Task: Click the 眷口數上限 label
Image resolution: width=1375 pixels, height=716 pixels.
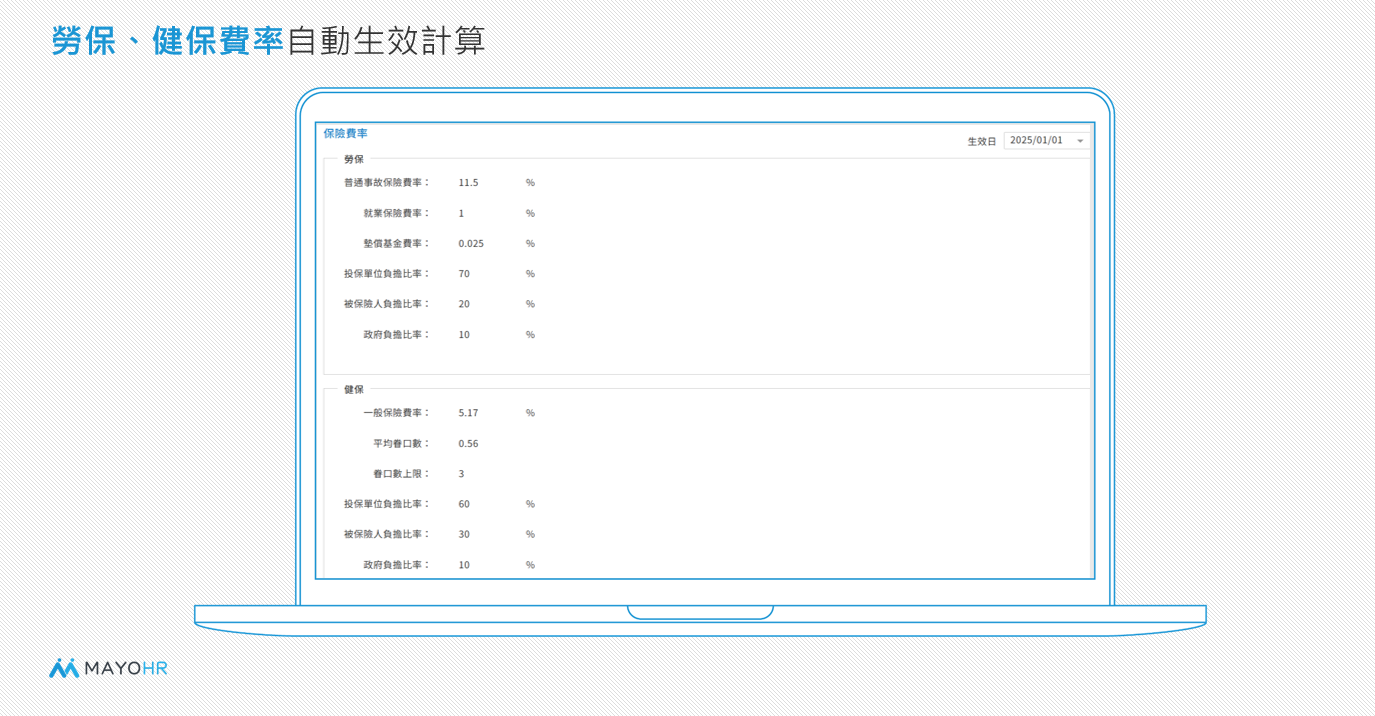Action: click(401, 474)
